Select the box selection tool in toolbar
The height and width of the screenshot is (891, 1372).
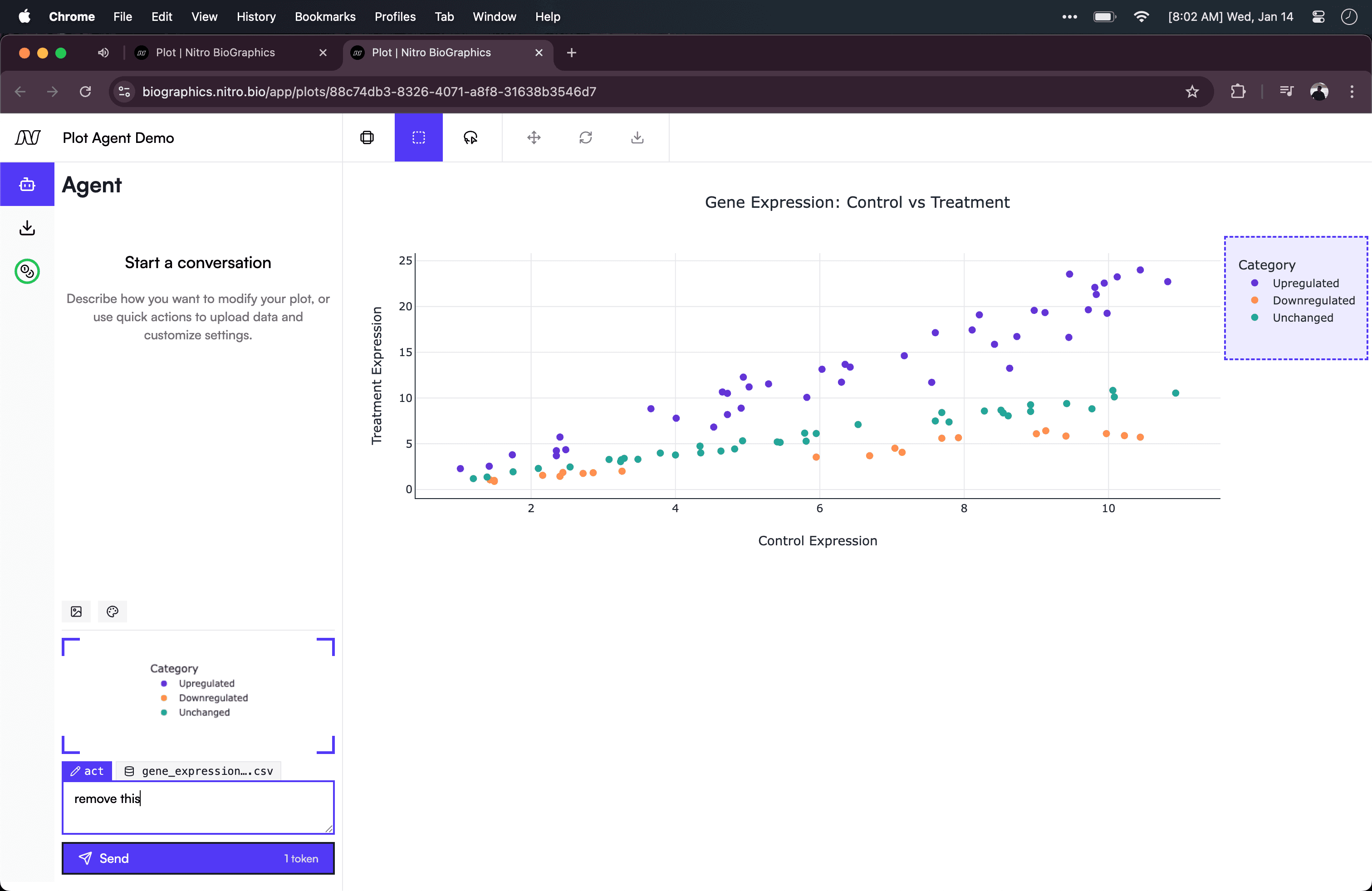click(418, 137)
